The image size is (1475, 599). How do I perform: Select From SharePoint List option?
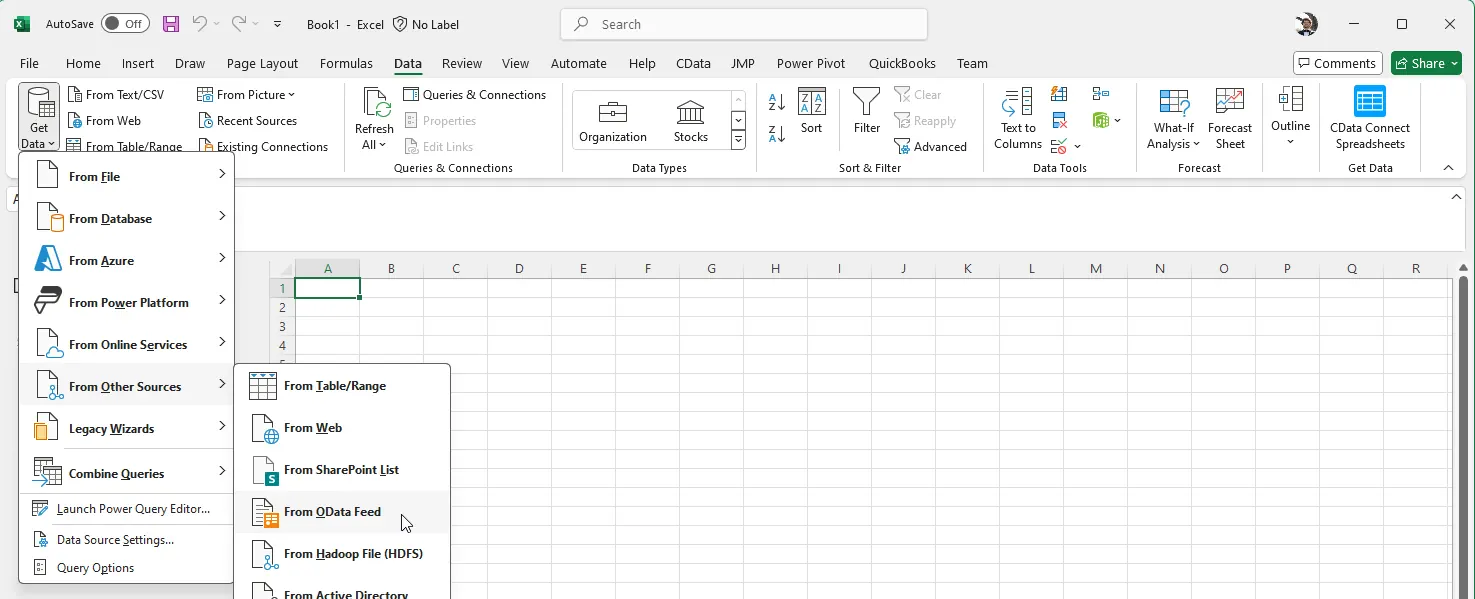click(341, 470)
